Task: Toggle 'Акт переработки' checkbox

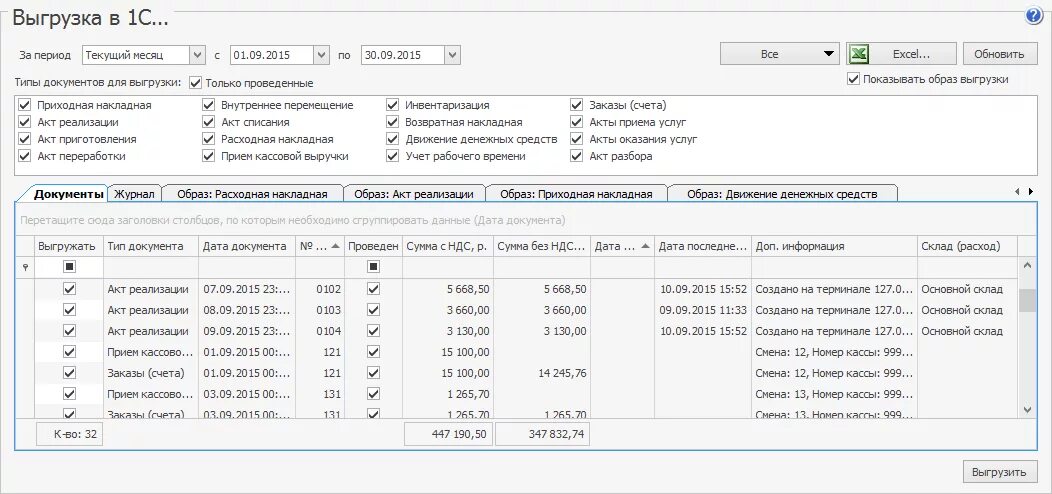Action: (x=25, y=156)
